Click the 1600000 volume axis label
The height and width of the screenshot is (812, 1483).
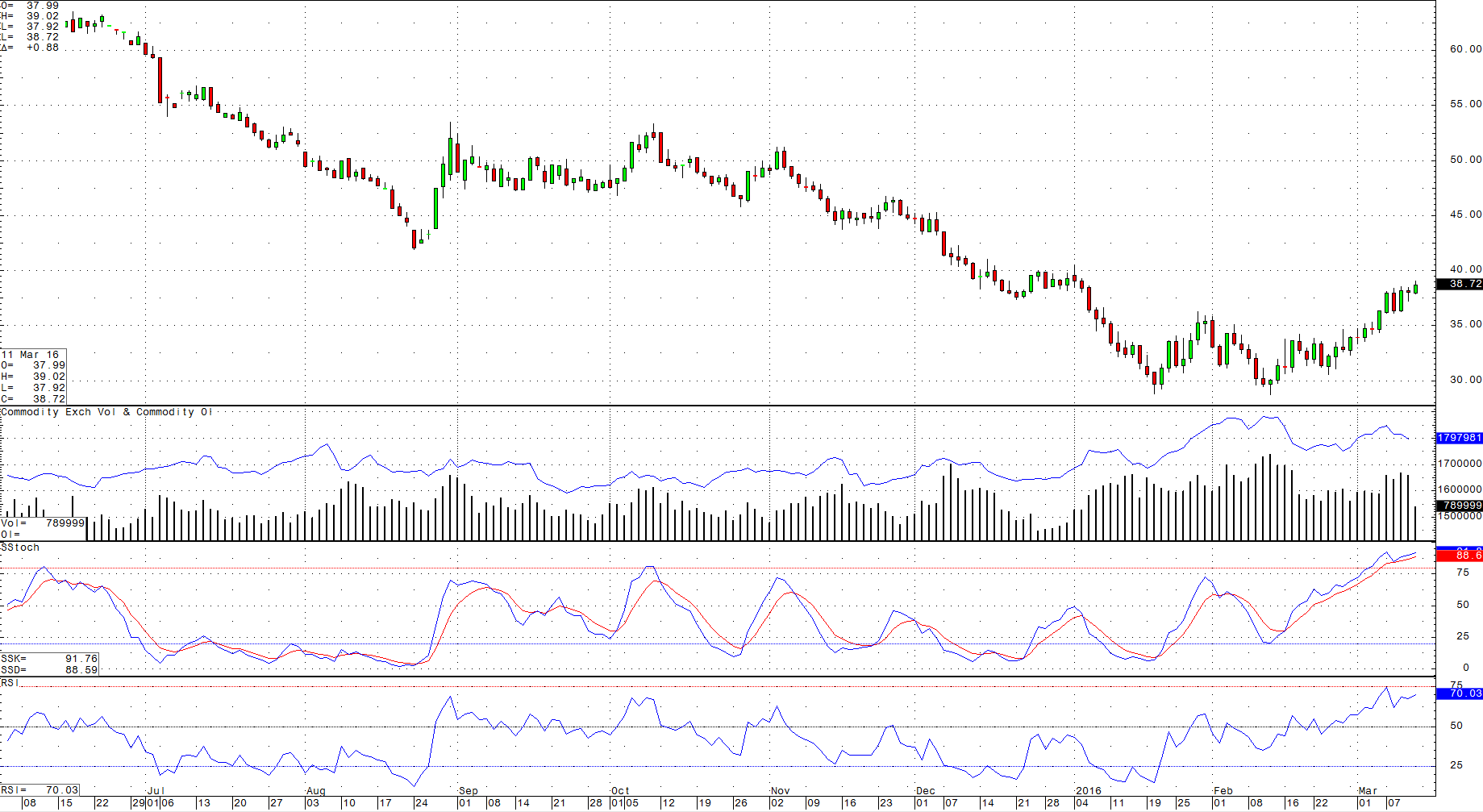(1460, 489)
